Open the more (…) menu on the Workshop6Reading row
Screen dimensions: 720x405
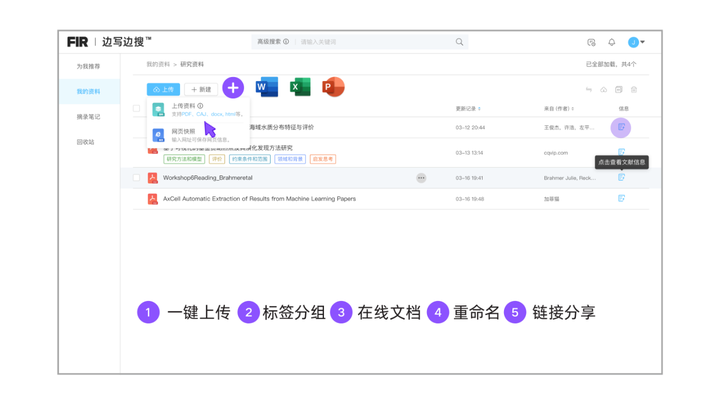coord(421,178)
